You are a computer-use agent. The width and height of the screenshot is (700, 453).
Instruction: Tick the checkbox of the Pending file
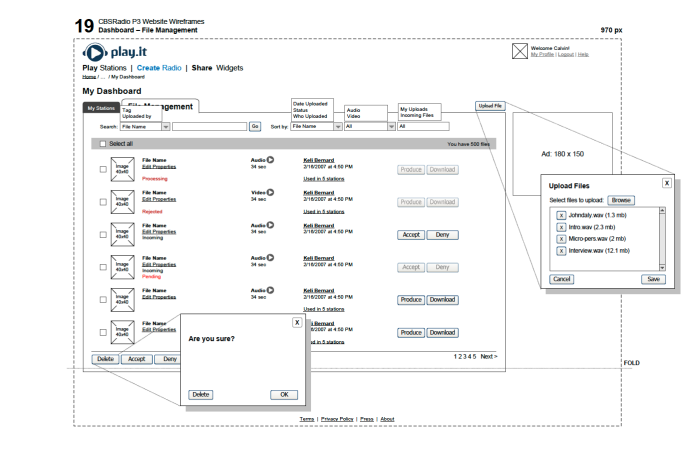coord(103,267)
